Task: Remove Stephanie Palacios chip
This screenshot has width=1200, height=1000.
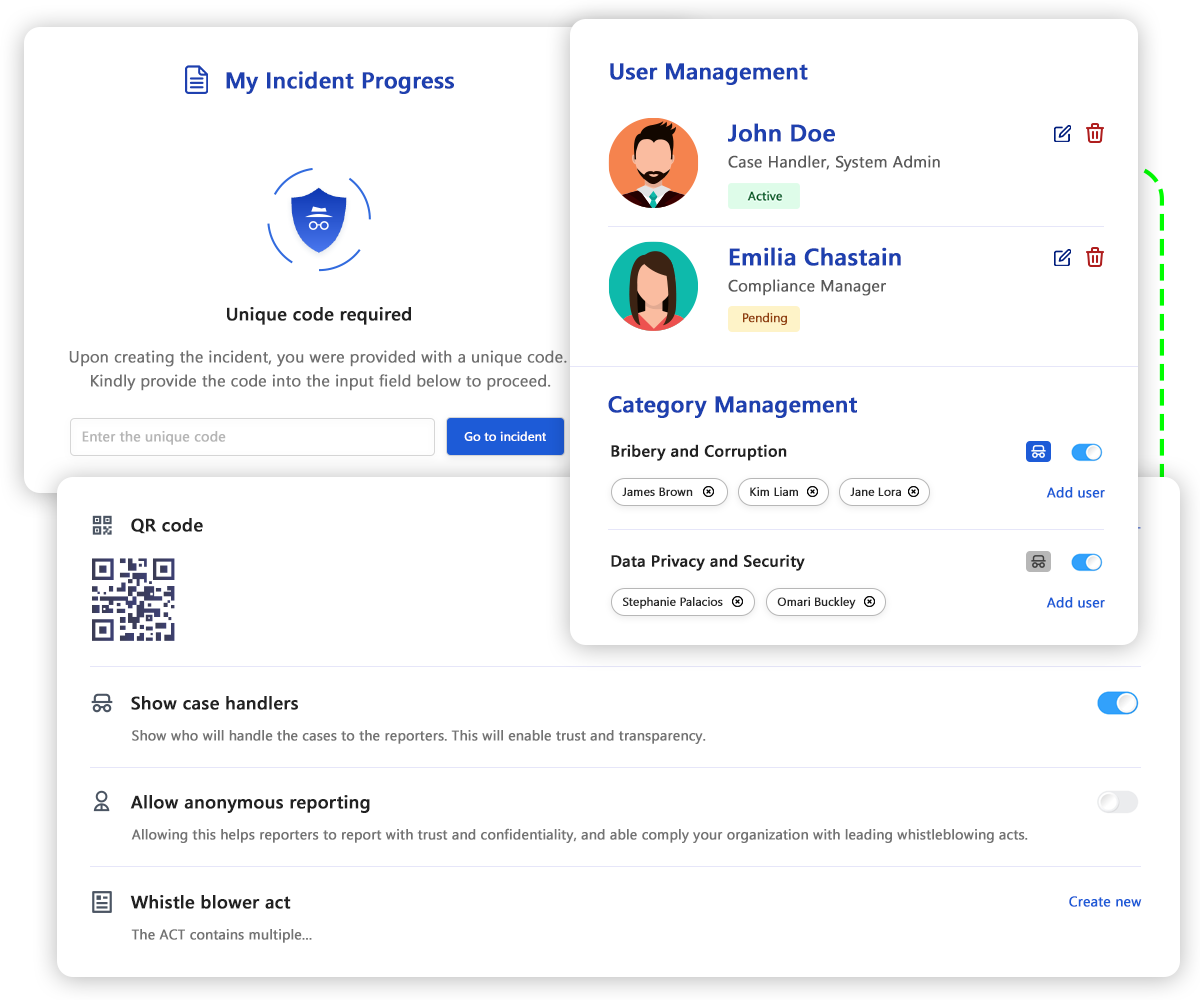Action: click(737, 602)
